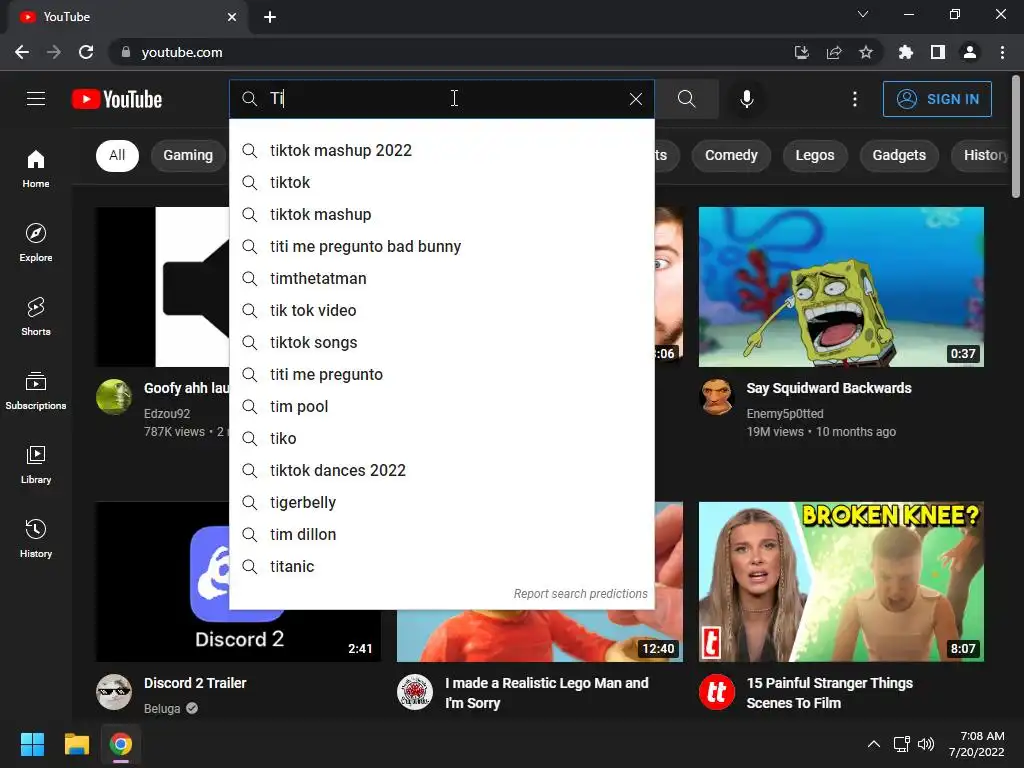Open a new browser tab
The height and width of the screenshot is (768, 1024).
270,17
